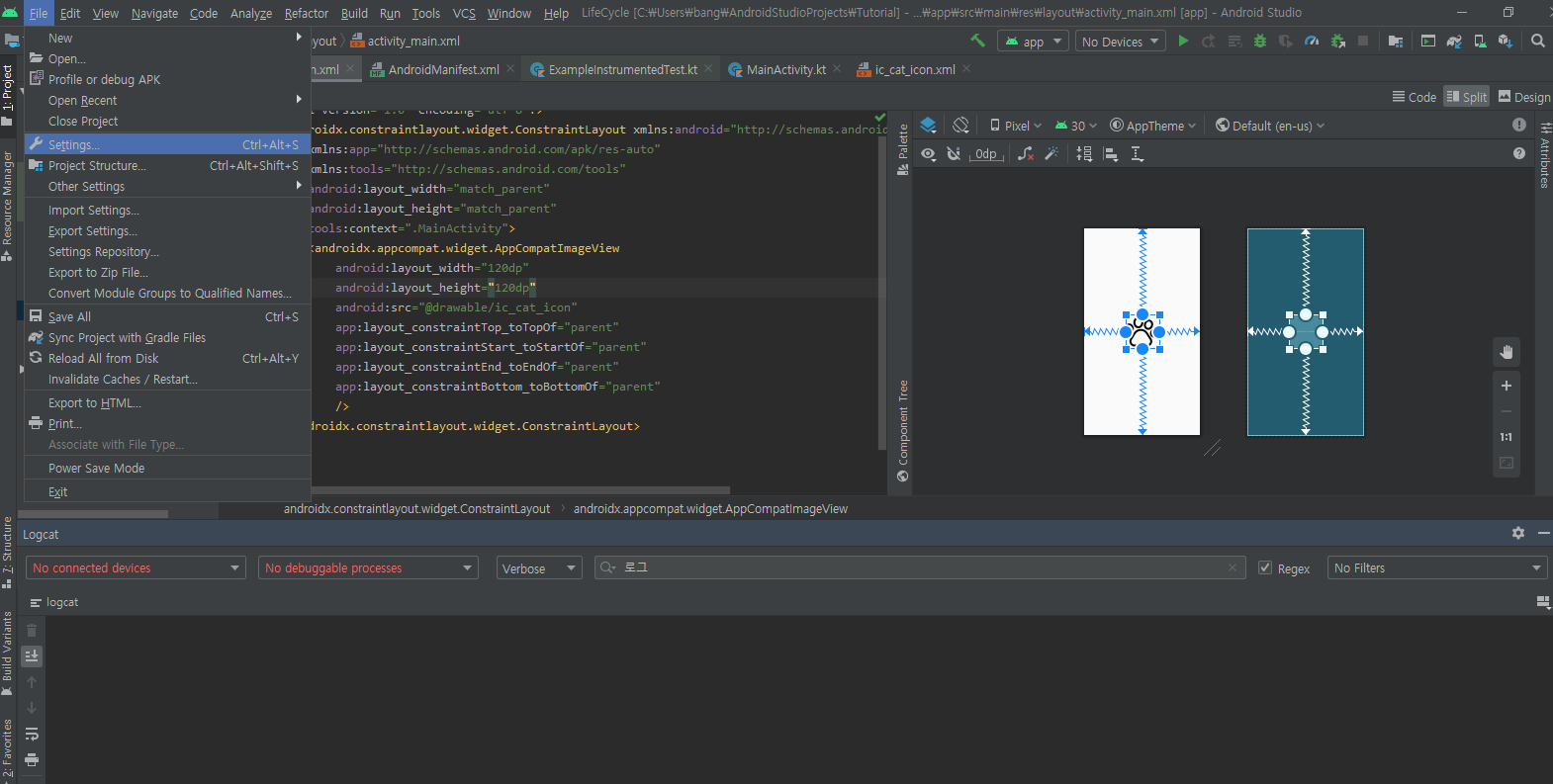Viewport: 1553px width, 784px height.
Task: Open the Build Variants tool window
Action: [x=7, y=653]
